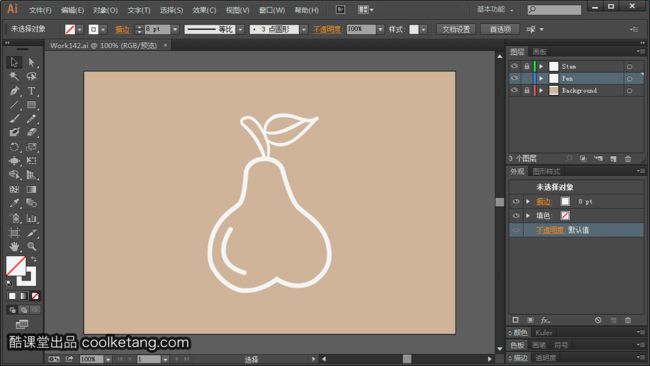The image size is (650, 366).
Task: Open the zoom level dropdown
Action: tap(108, 359)
